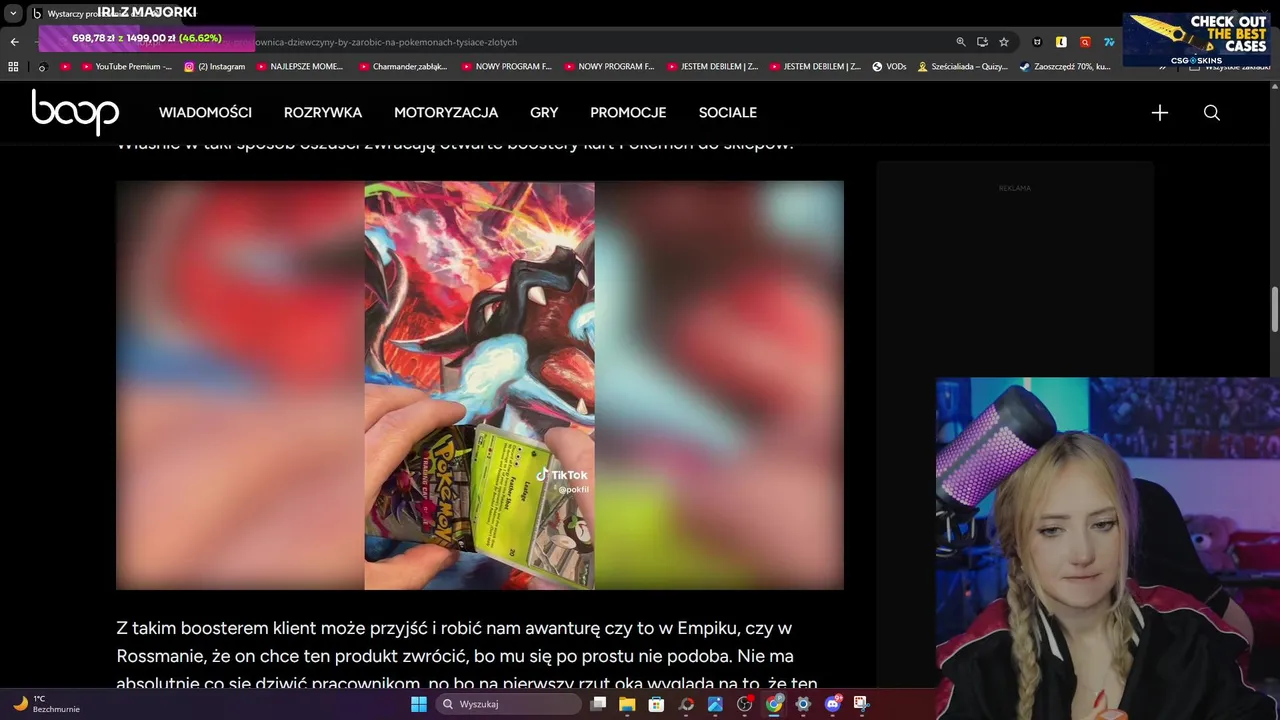Open Snipping Tool on the taskbar
This screenshot has height=720, width=1280.
pyautogui.click(x=861, y=704)
